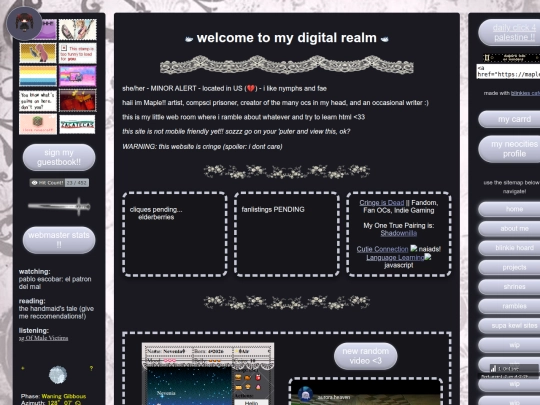
Task: Follow the Language Learning link
Action: click(x=395, y=257)
